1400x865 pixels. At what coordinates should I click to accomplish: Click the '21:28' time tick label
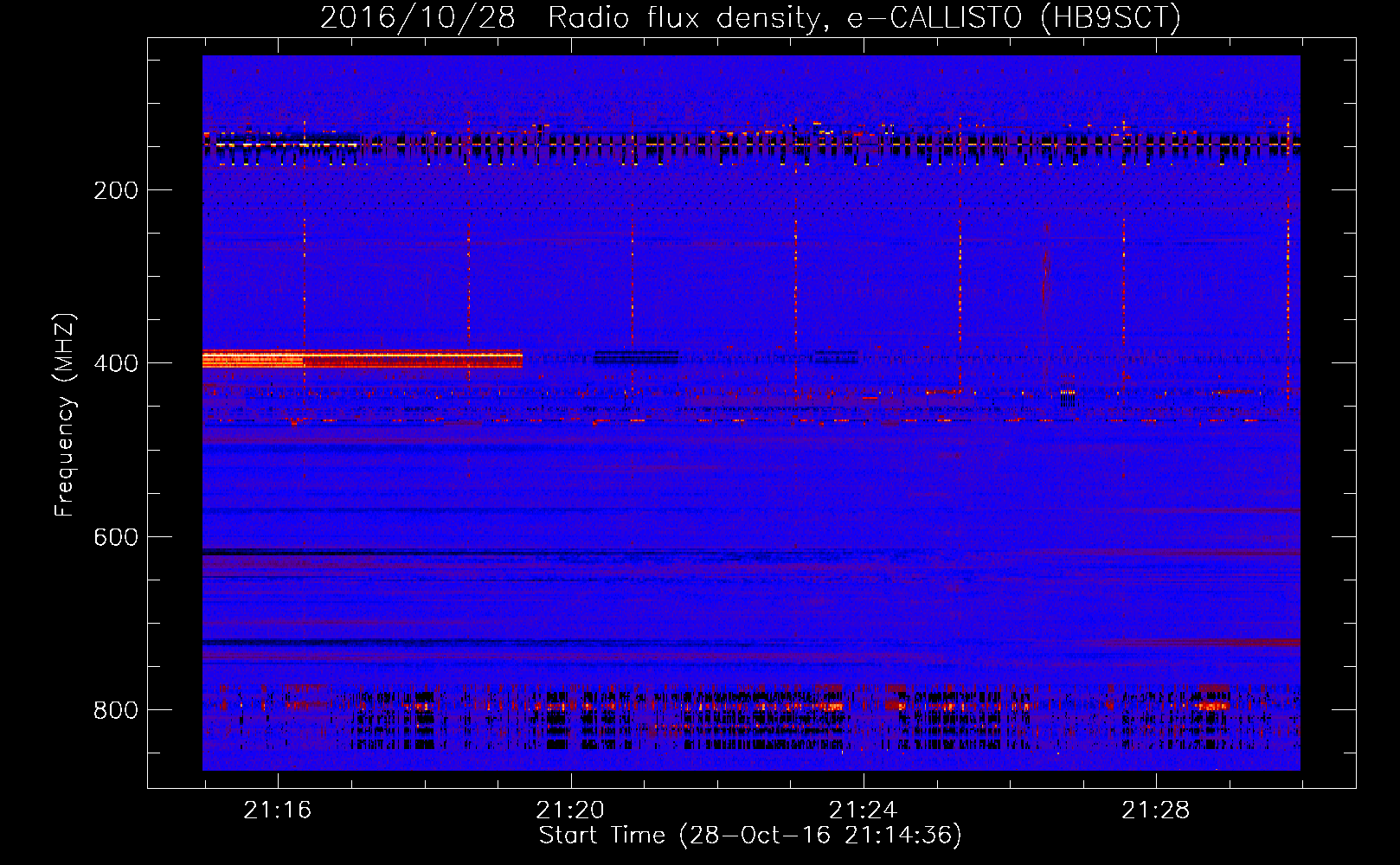[x=1156, y=811]
